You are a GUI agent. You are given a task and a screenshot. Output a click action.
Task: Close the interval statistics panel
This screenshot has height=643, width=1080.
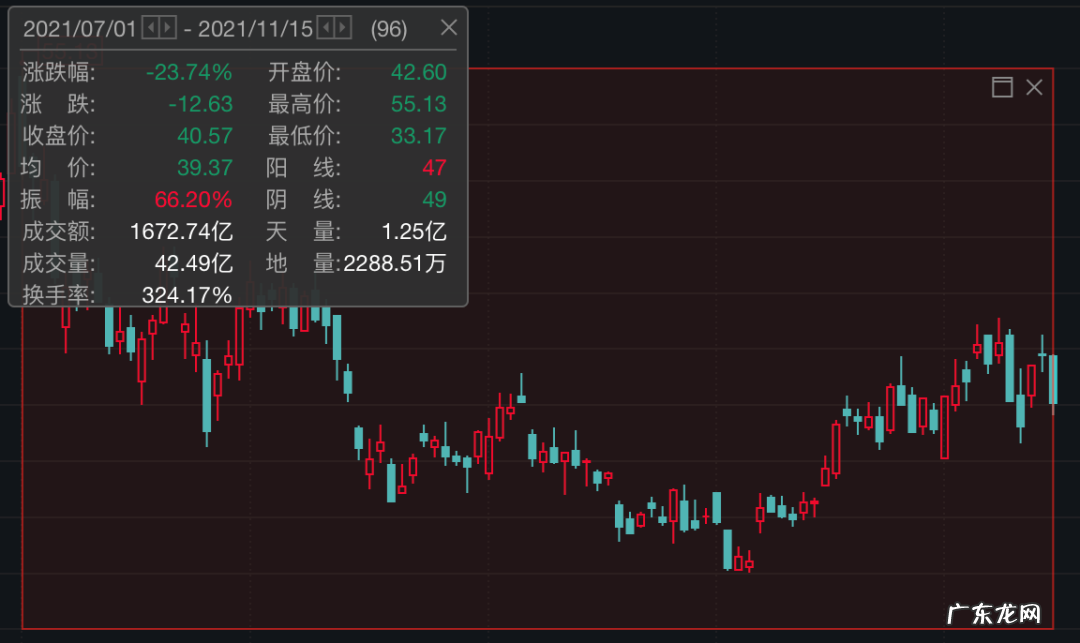coord(448,28)
